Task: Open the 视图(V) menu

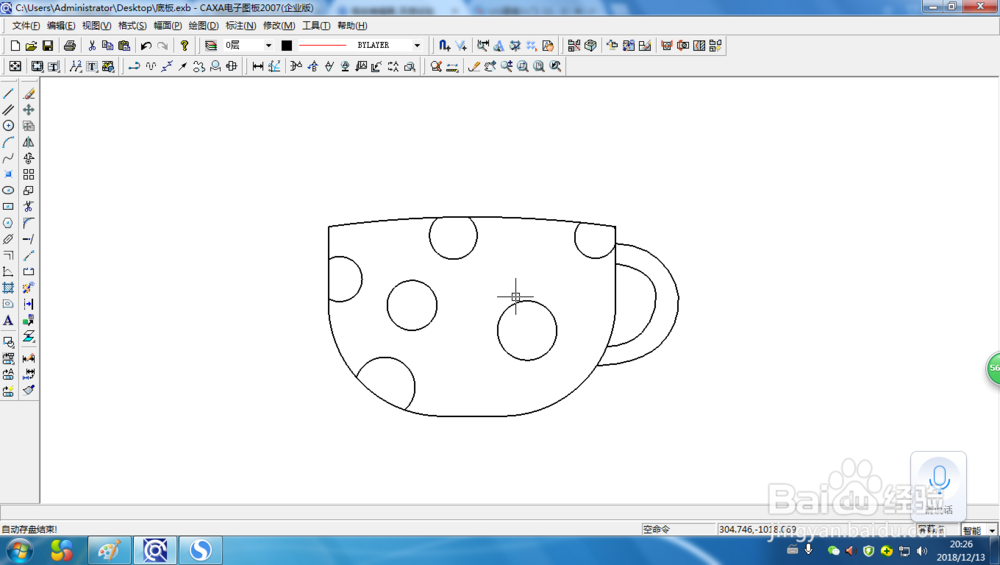Action: tap(96, 26)
